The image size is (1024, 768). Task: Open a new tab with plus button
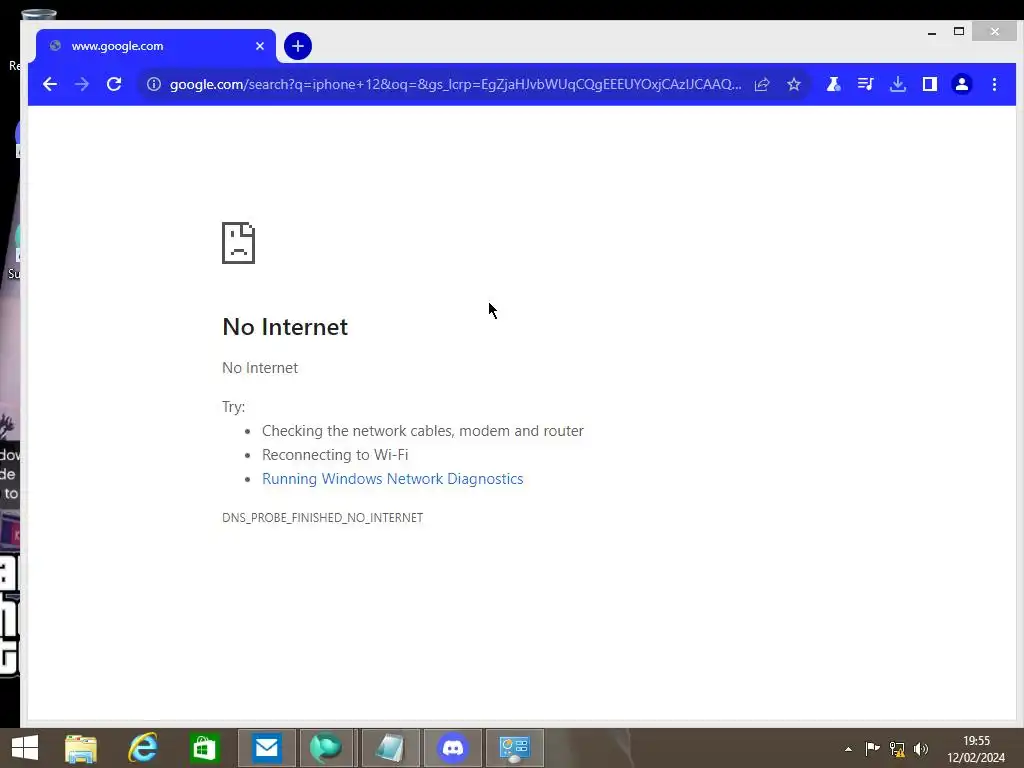pos(298,46)
